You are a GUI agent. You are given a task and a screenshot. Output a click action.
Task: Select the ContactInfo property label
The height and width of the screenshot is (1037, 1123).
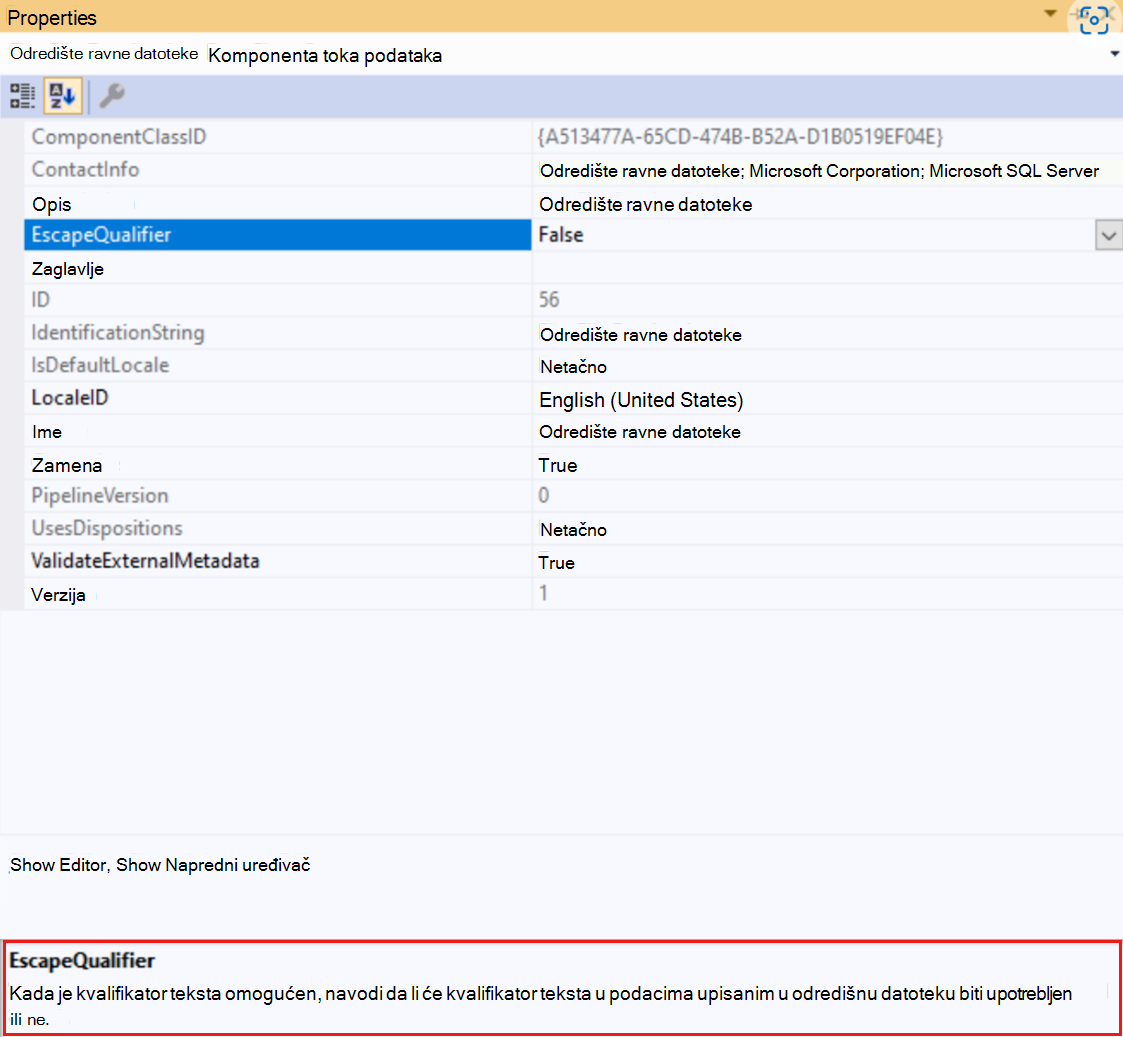(x=85, y=170)
